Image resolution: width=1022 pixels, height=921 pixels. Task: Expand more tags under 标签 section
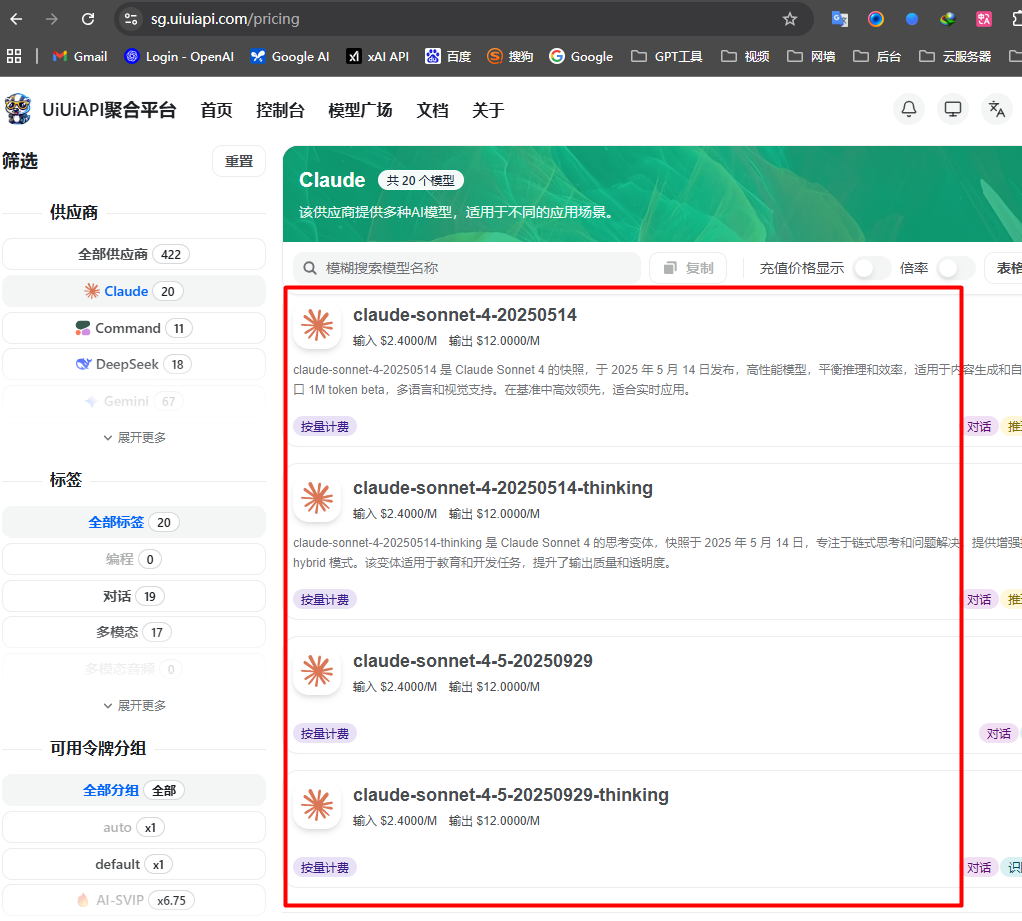coord(134,705)
